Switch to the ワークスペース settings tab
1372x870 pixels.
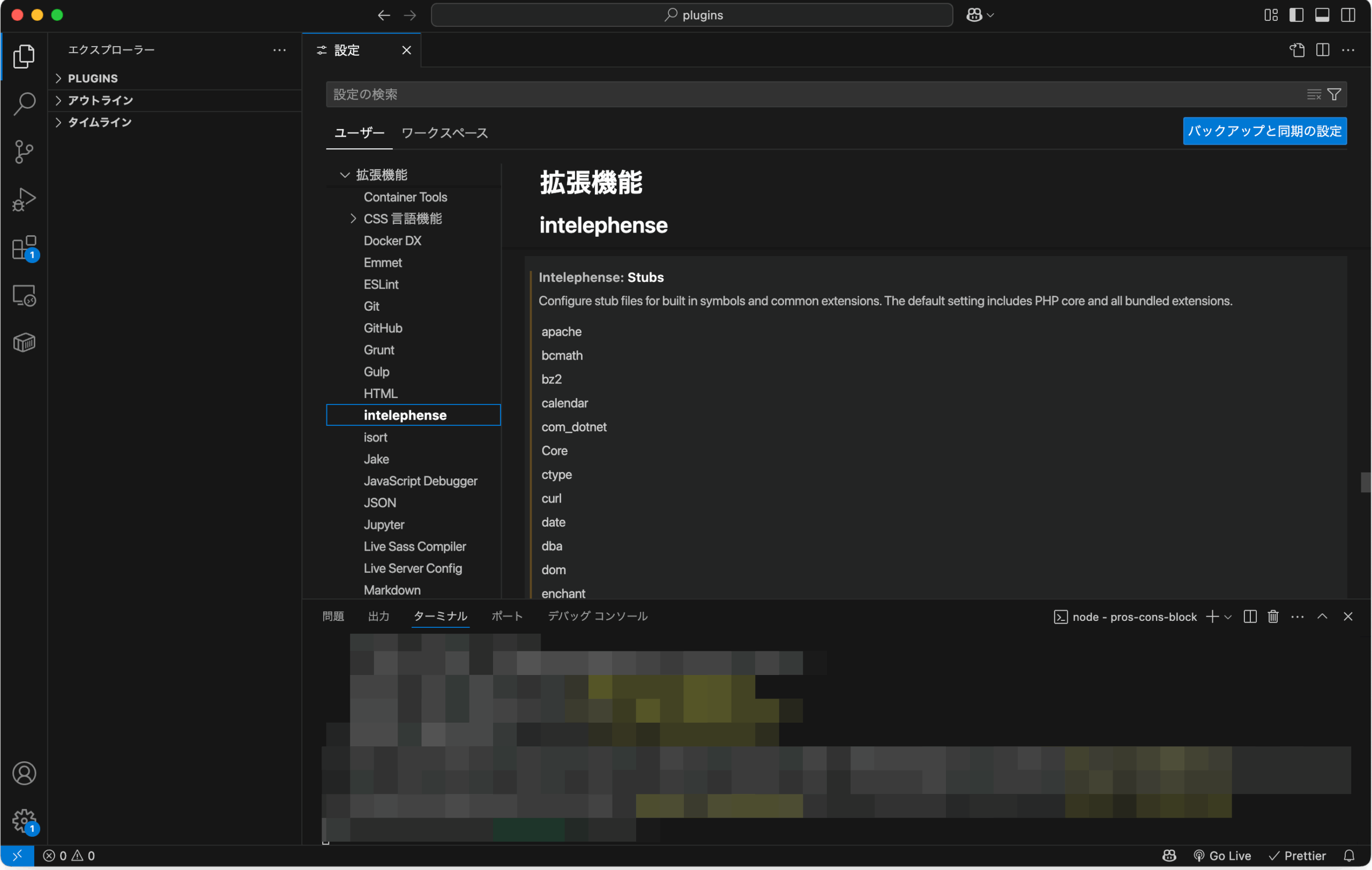(x=444, y=133)
